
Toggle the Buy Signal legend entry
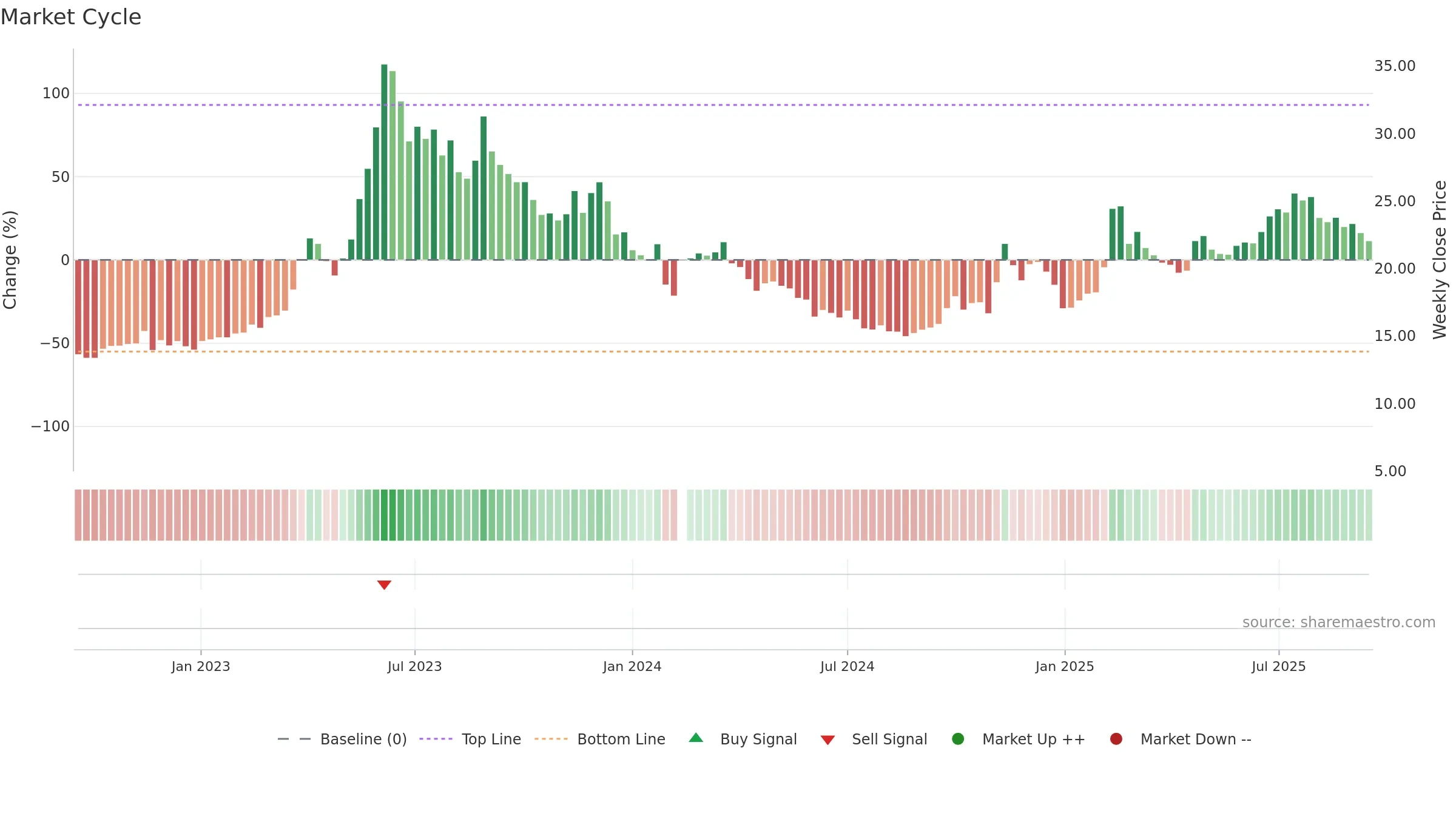[743, 739]
